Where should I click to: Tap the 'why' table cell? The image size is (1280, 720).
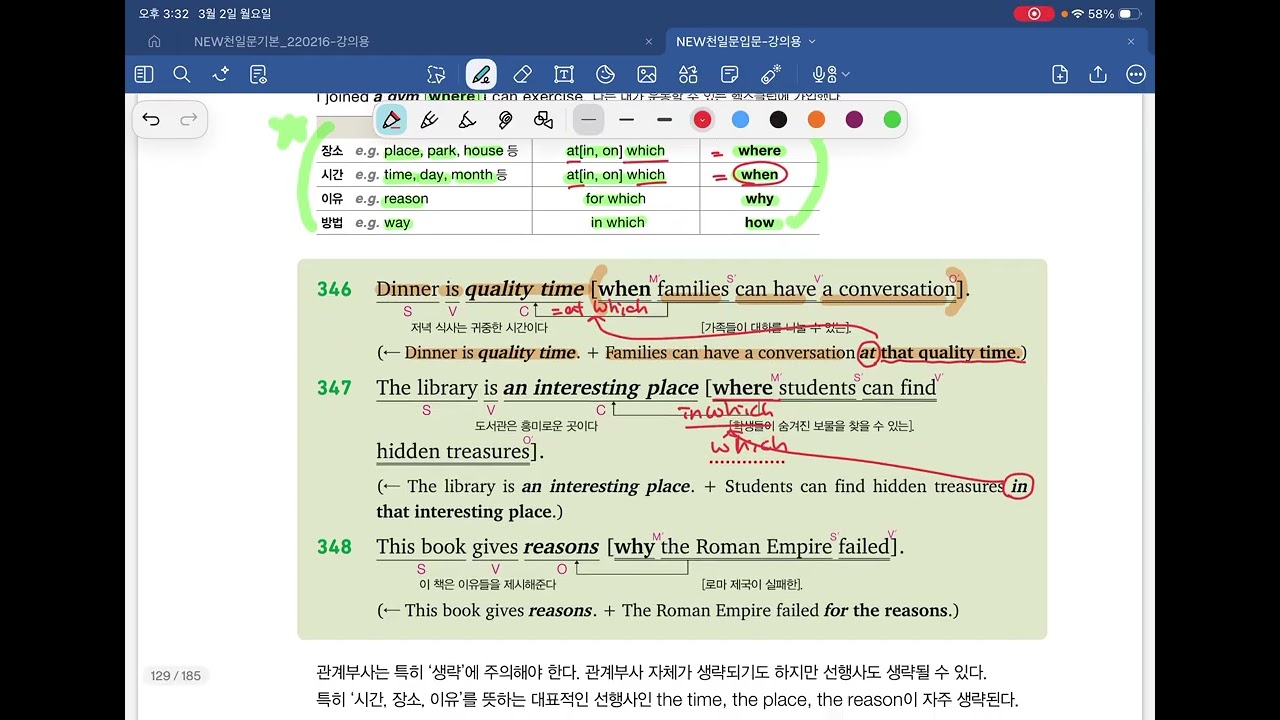coord(760,199)
